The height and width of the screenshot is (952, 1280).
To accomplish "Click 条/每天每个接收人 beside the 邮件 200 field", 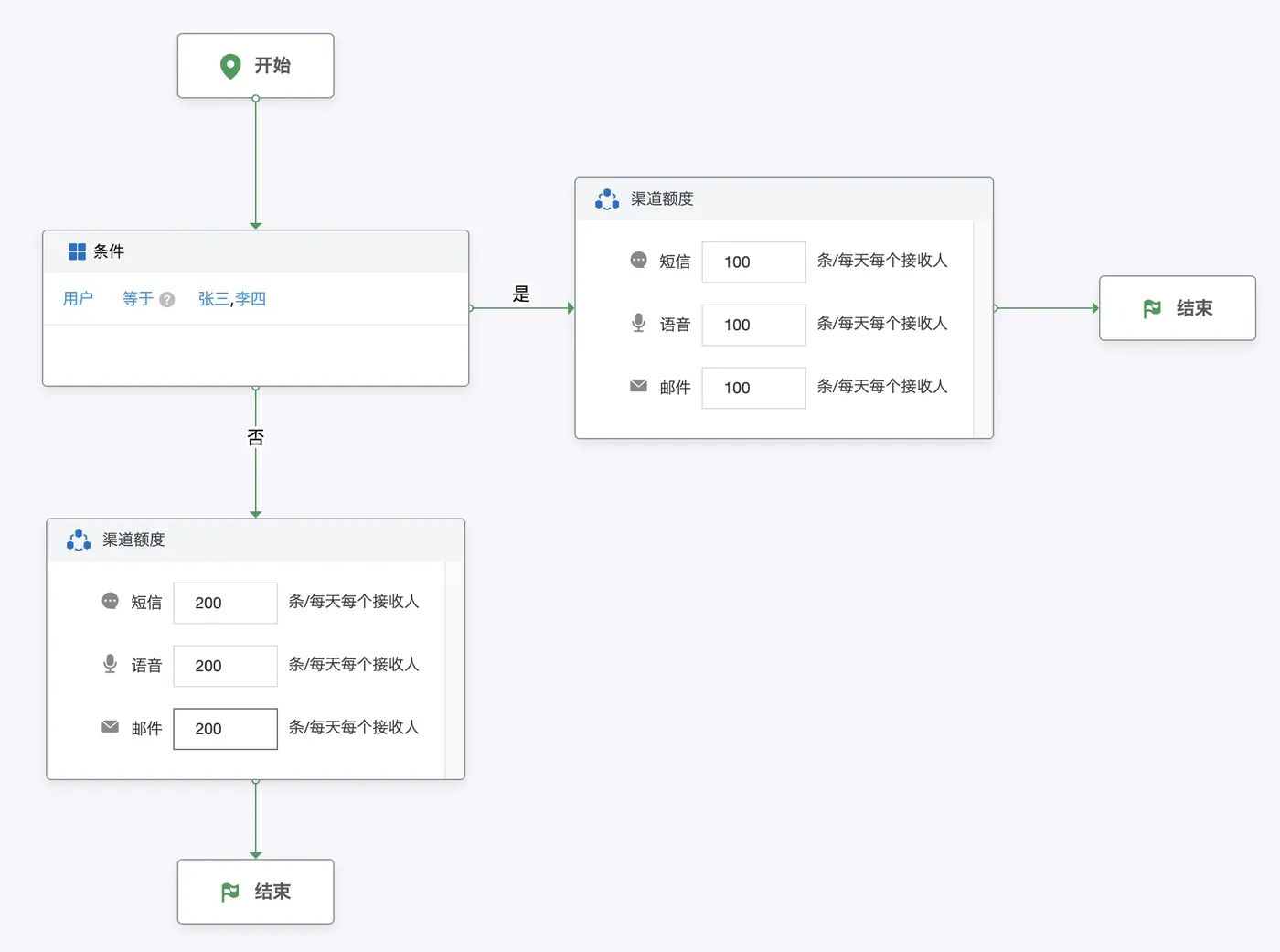I will coord(354,728).
